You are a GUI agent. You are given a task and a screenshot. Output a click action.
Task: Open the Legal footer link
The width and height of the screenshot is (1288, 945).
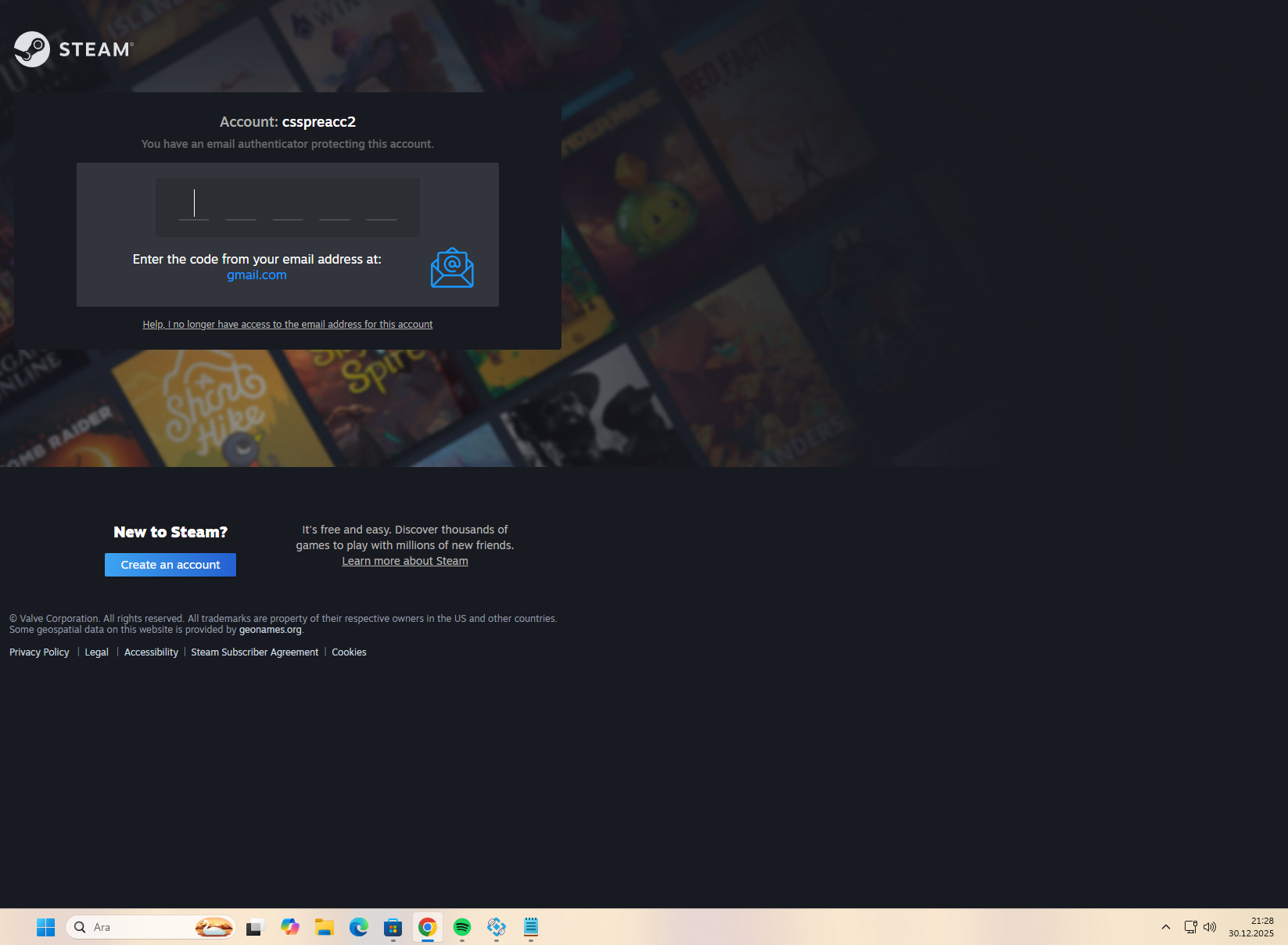(97, 652)
